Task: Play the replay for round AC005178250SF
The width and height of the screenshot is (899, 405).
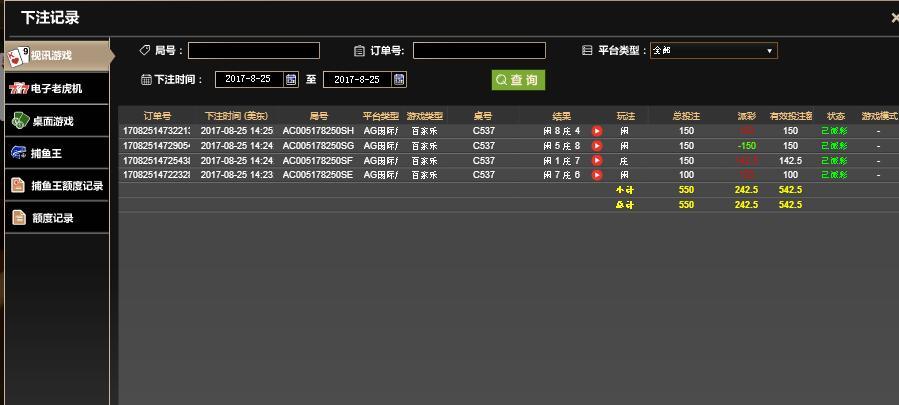Action: pyautogui.click(x=597, y=161)
